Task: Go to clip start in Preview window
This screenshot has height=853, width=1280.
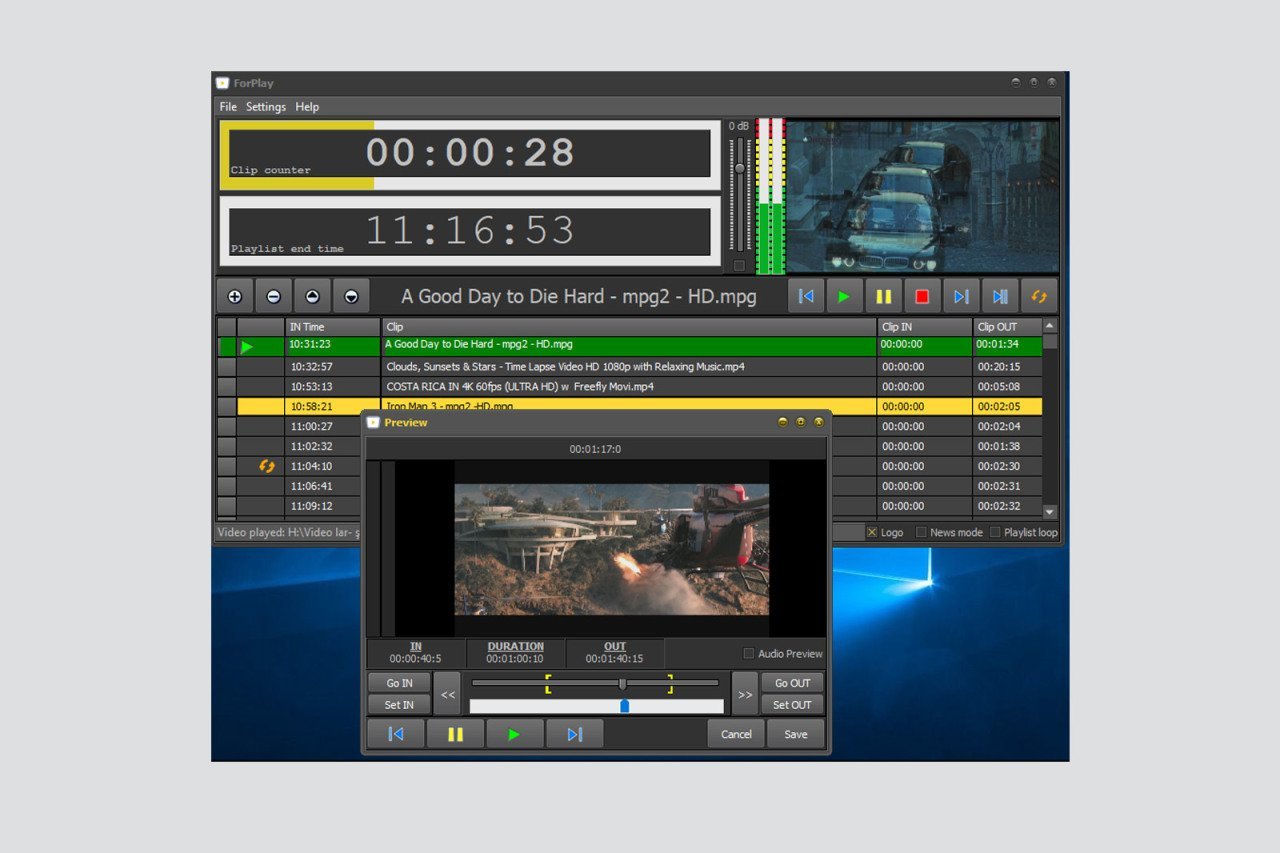Action: coord(396,734)
